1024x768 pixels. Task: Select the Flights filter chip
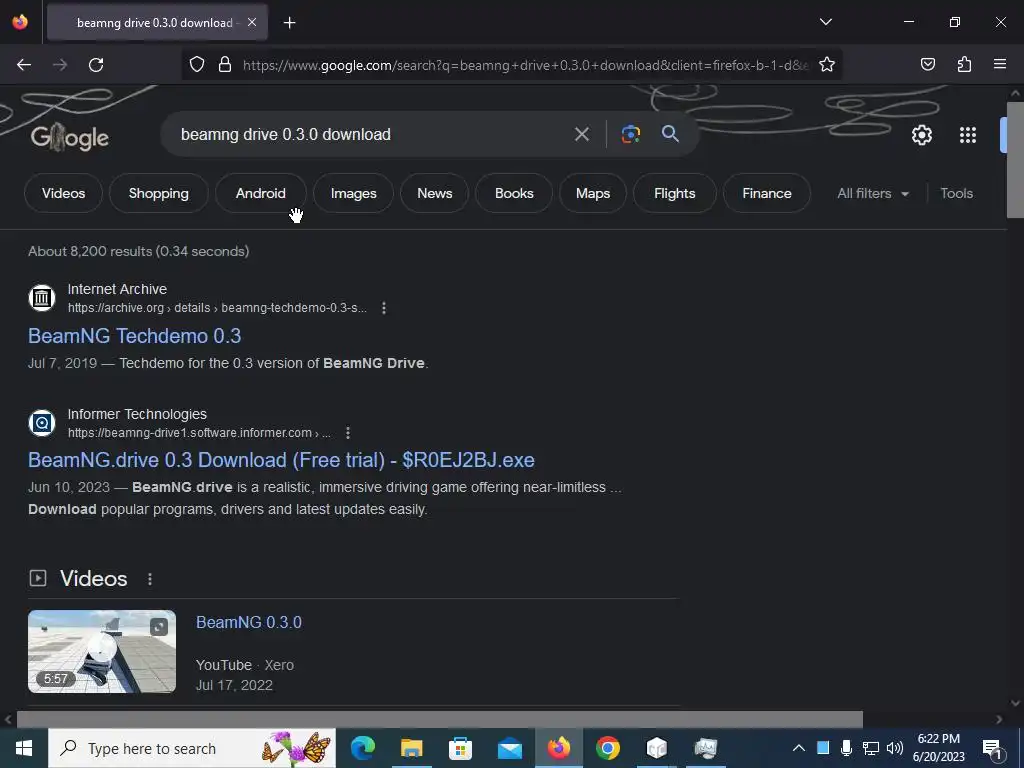pos(675,193)
